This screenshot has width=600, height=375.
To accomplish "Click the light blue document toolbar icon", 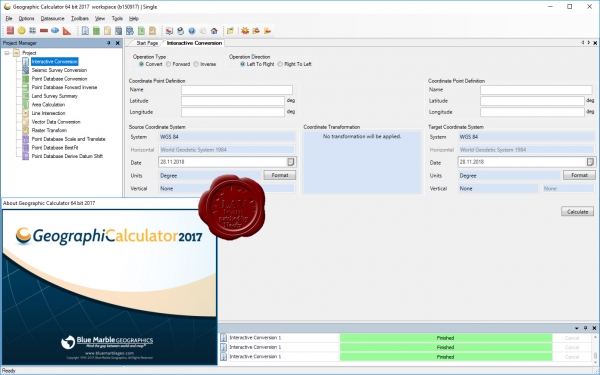I will tap(85, 31).
